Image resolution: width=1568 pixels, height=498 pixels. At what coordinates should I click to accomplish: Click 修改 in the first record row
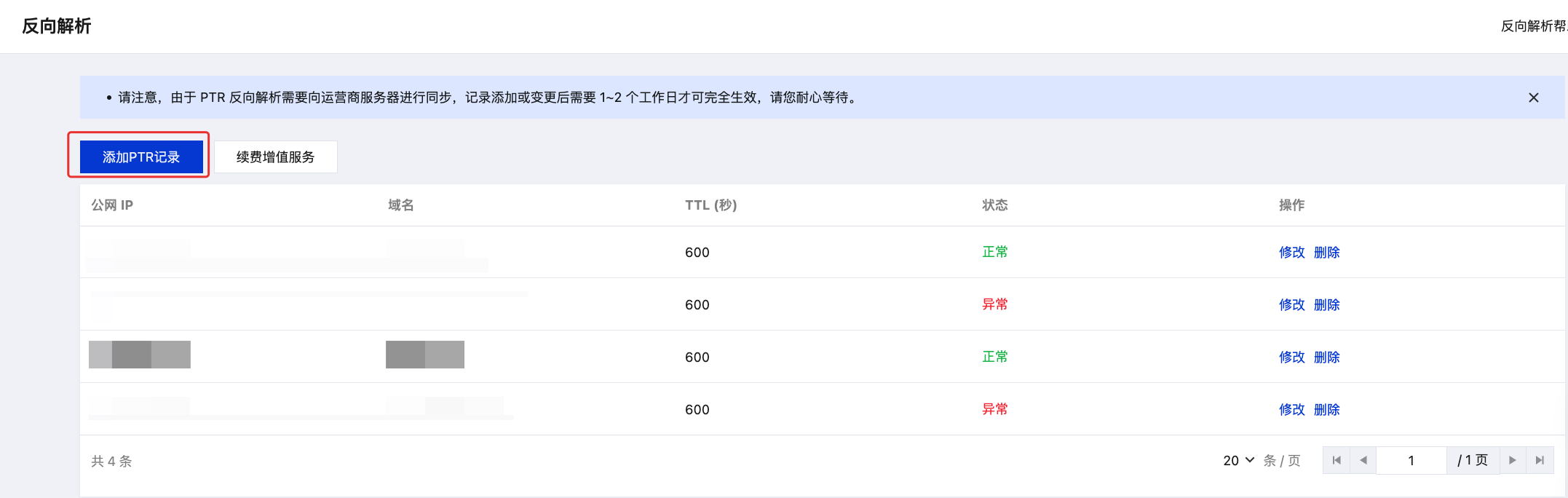pos(1291,253)
